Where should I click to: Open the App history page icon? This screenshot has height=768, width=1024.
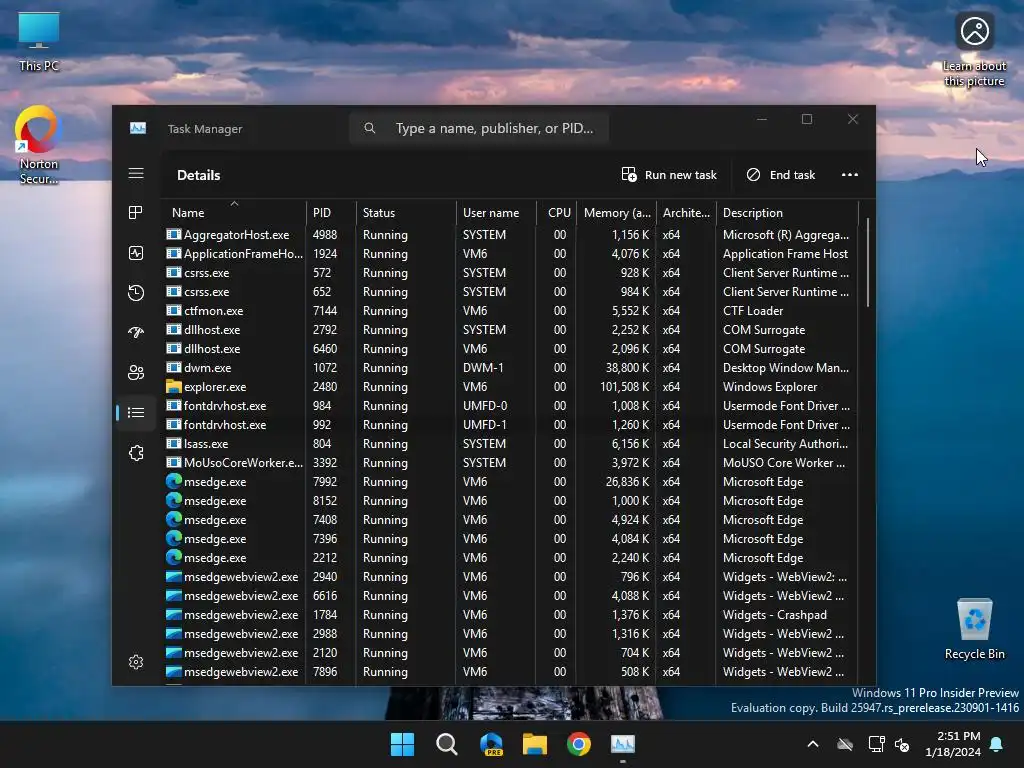tap(136, 293)
